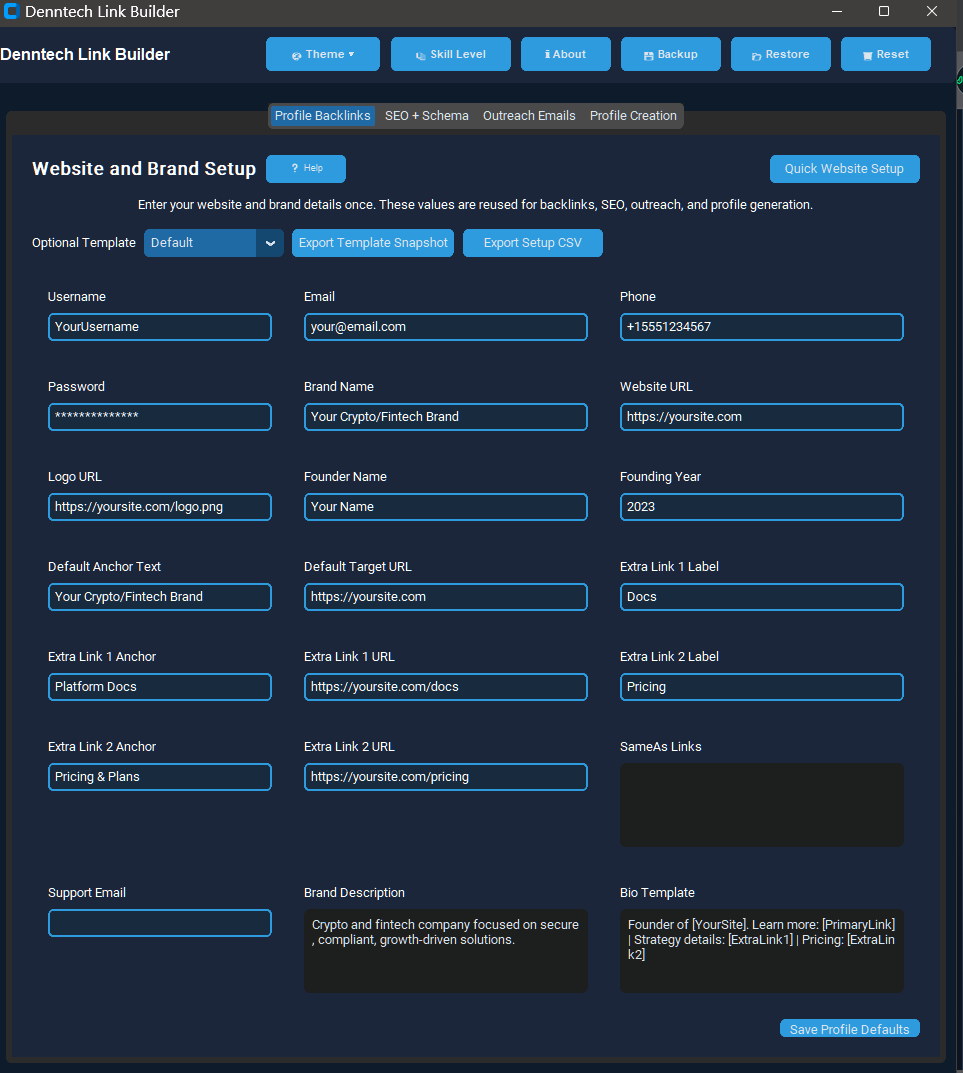
Task: Open the Theme dropdown menu
Action: point(322,54)
